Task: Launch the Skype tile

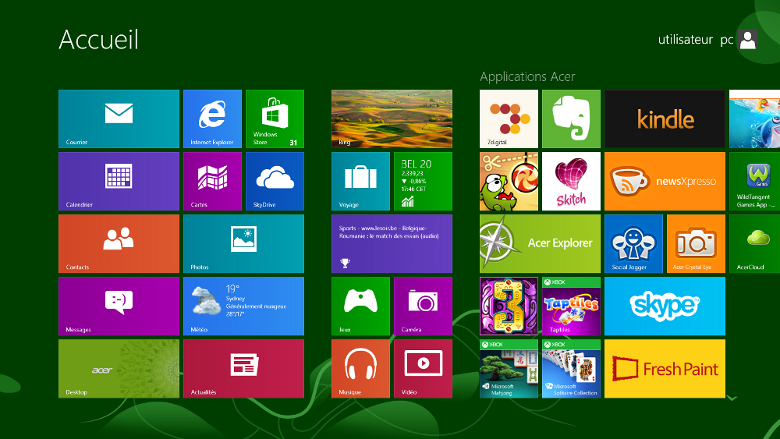Action: coord(665,306)
